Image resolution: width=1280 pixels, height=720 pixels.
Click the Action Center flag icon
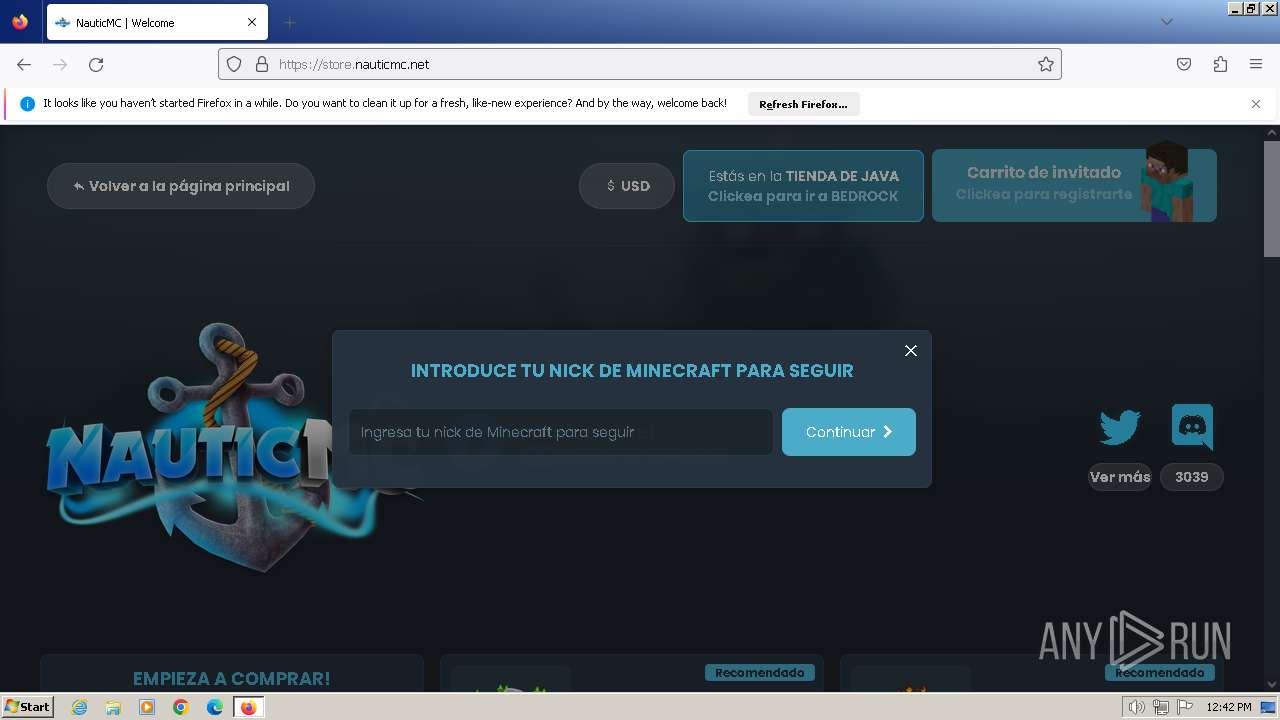point(1185,707)
